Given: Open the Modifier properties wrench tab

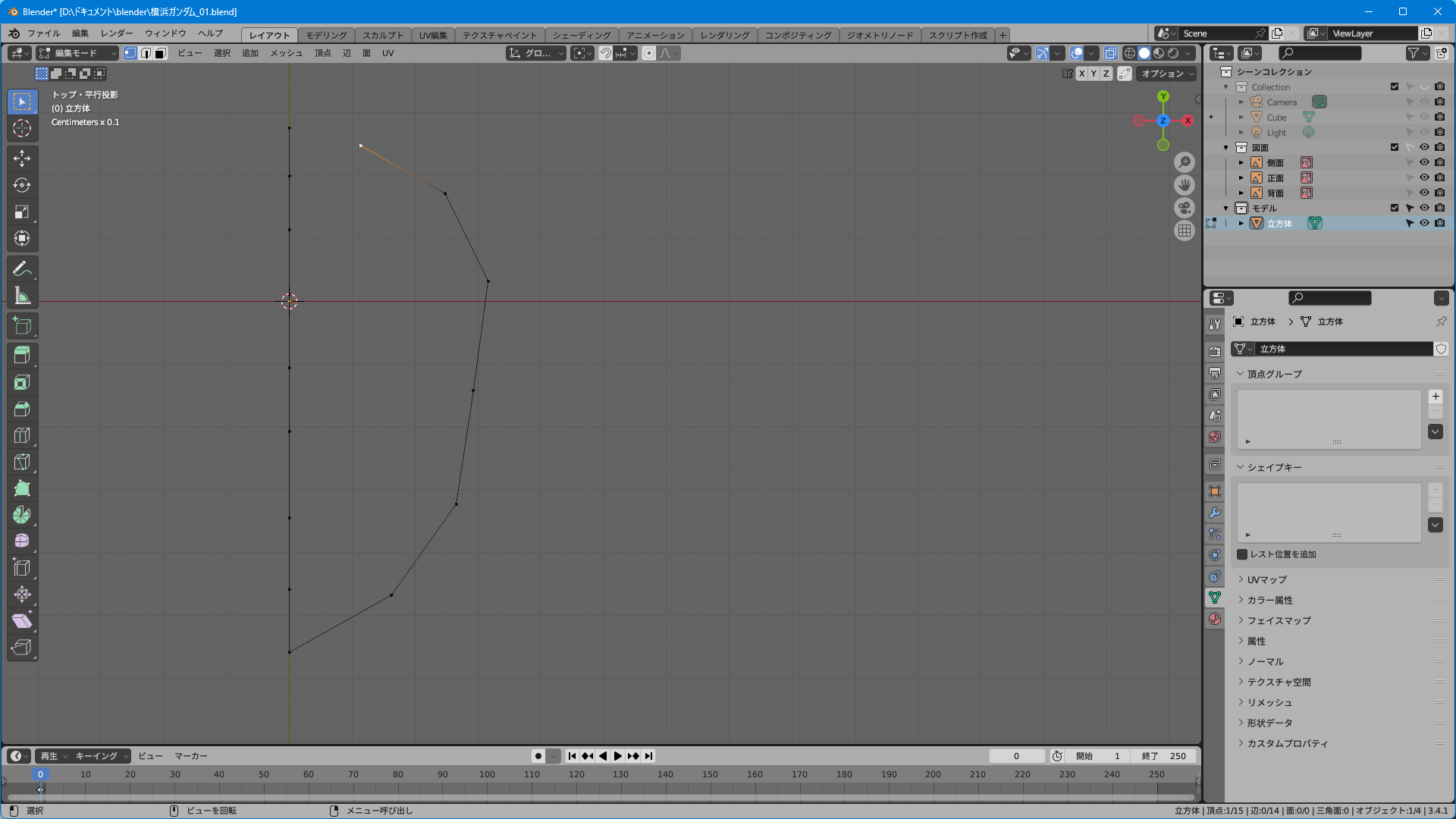Looking at the screenshot, I should coord(1215,513).
